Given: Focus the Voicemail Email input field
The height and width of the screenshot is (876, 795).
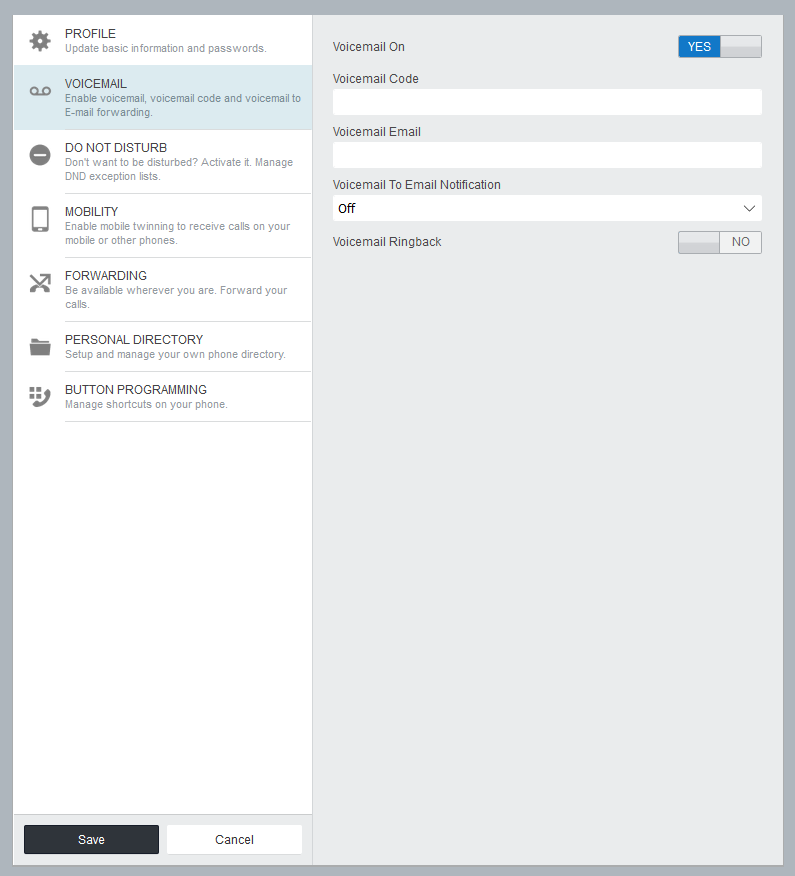Looking at the screenshot, I should (x=547, y=155).
